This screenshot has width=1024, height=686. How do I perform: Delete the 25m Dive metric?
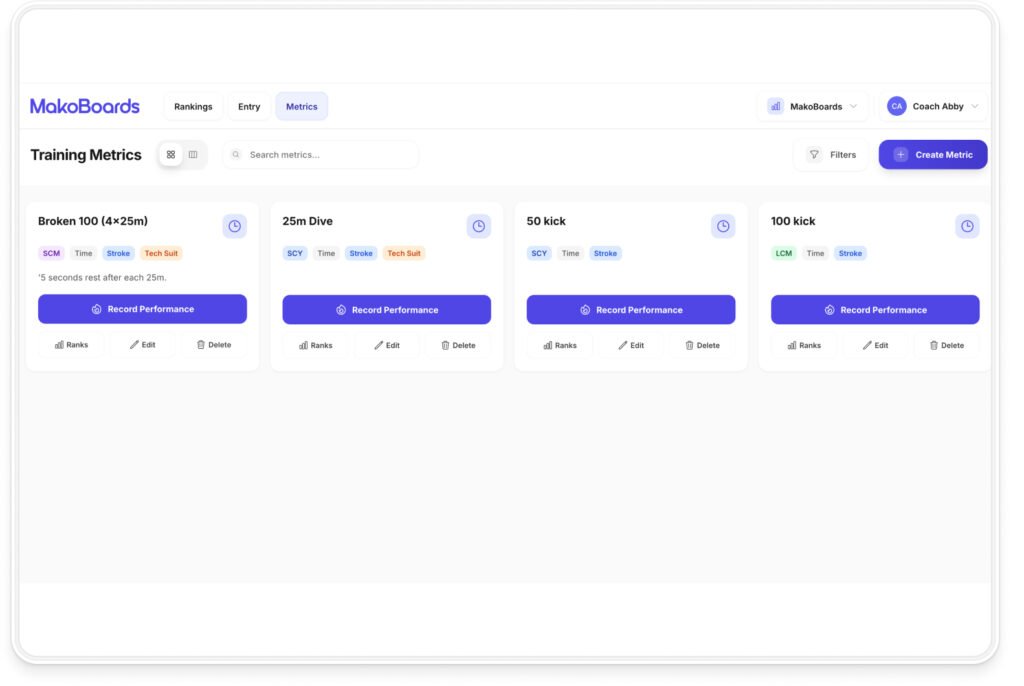point(457,345)
